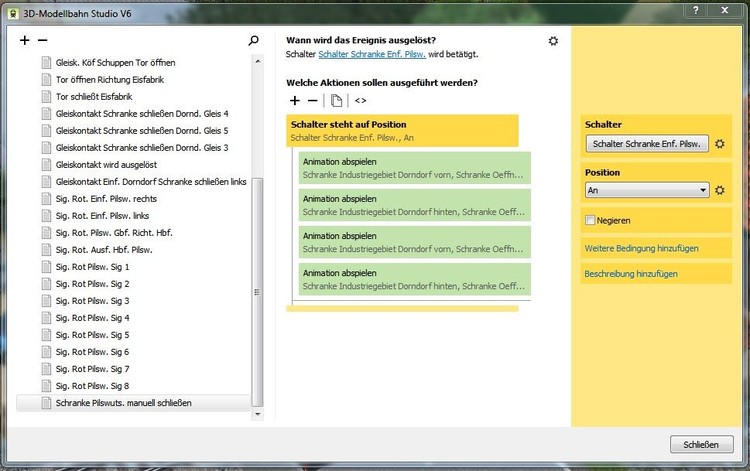This screenshot has width=750, height=471.
Task: Click the plus icon above the event list
Action: 25,41
